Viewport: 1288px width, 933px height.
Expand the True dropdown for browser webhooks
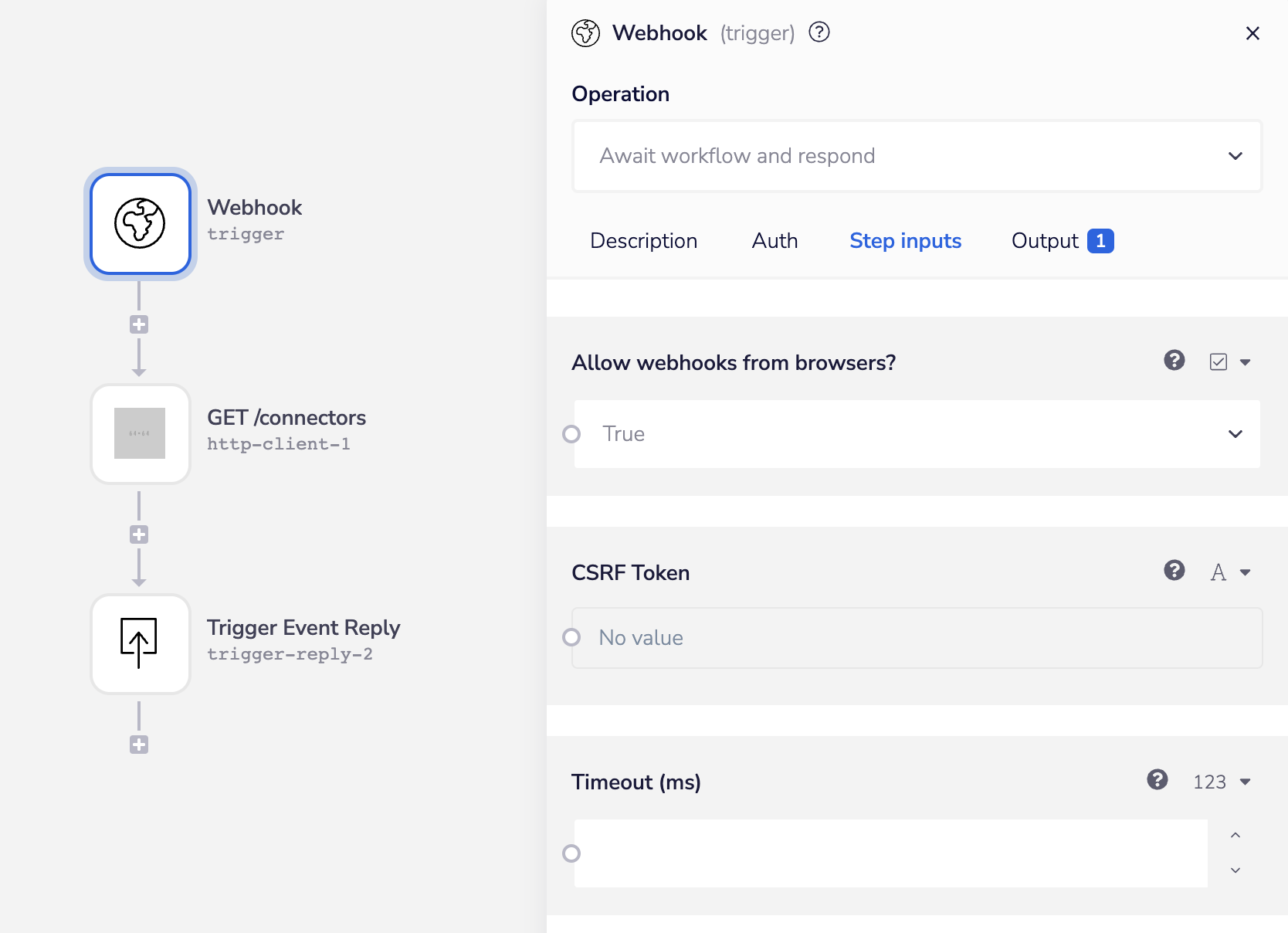tap(1235, 433)
